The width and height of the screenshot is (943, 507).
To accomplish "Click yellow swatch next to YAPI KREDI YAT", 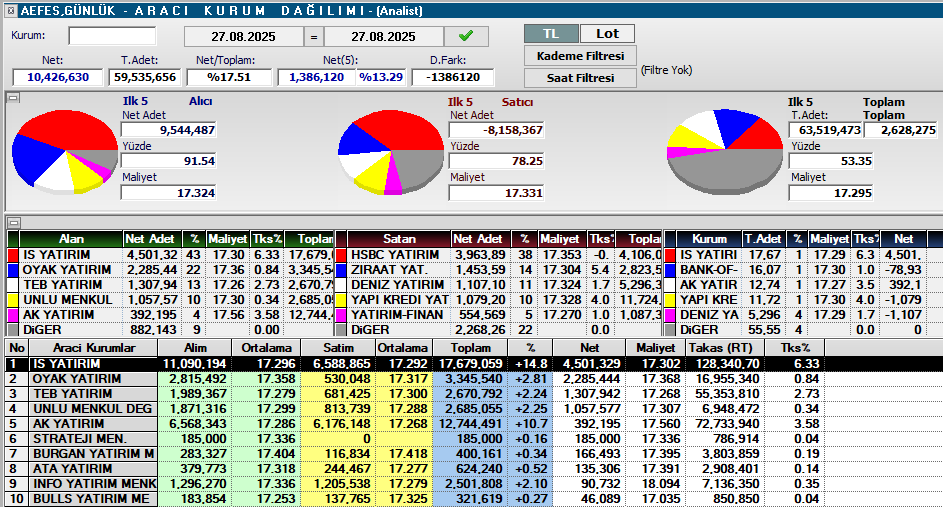I will click(341, 300).
